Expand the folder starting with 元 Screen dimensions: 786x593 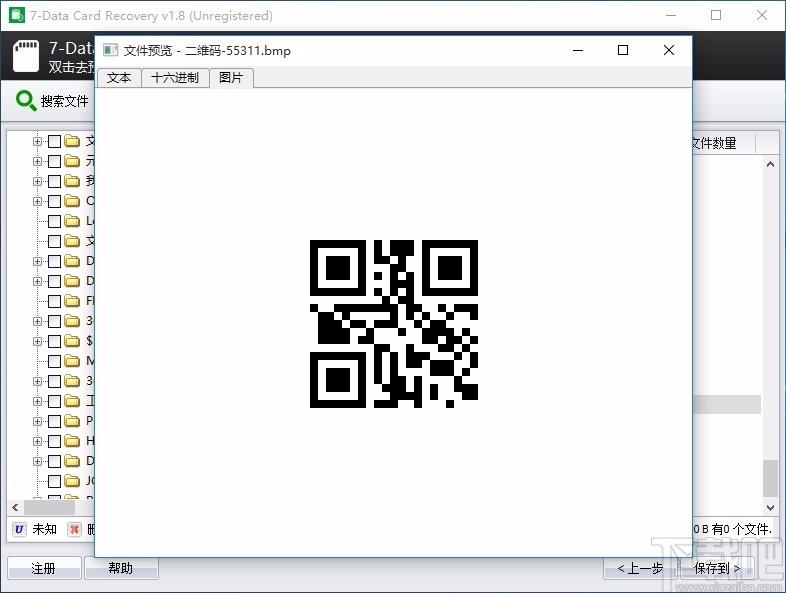pos(37,161)
